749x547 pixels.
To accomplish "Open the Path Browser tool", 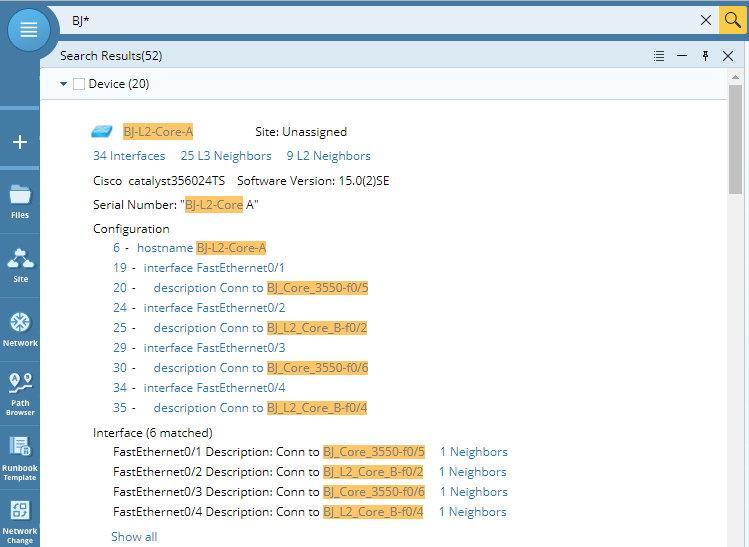I will (20, 392).
